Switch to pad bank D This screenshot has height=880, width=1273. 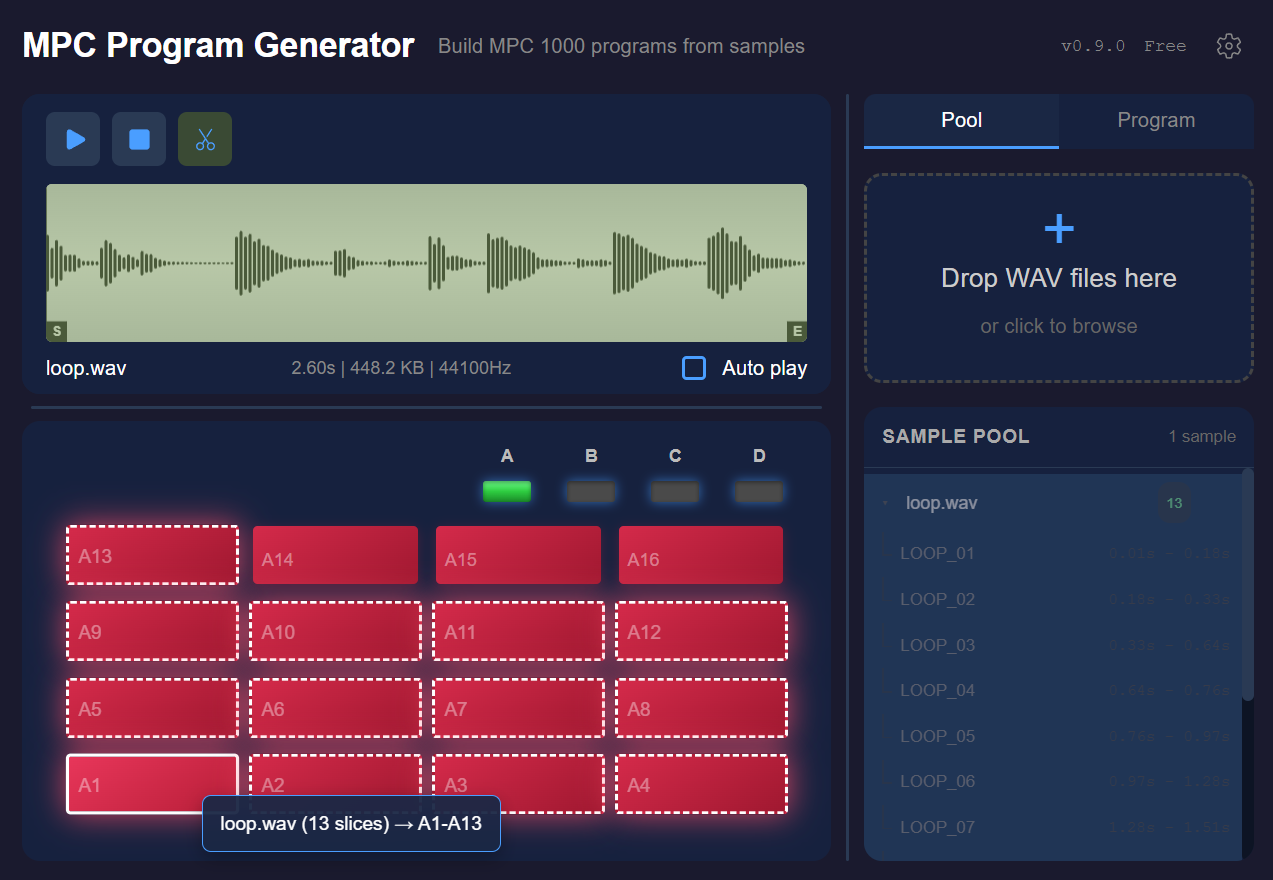coord(758,491)
